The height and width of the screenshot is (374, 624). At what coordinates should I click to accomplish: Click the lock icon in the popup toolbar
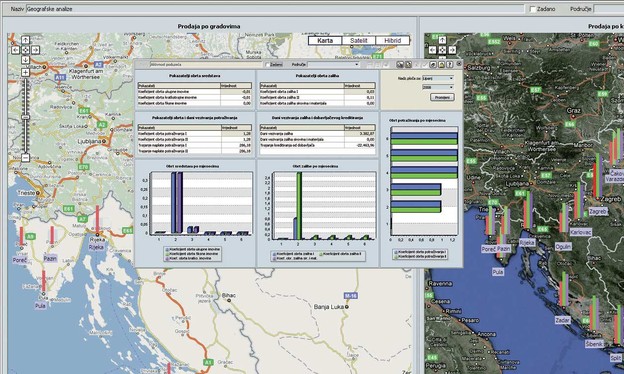441,64
